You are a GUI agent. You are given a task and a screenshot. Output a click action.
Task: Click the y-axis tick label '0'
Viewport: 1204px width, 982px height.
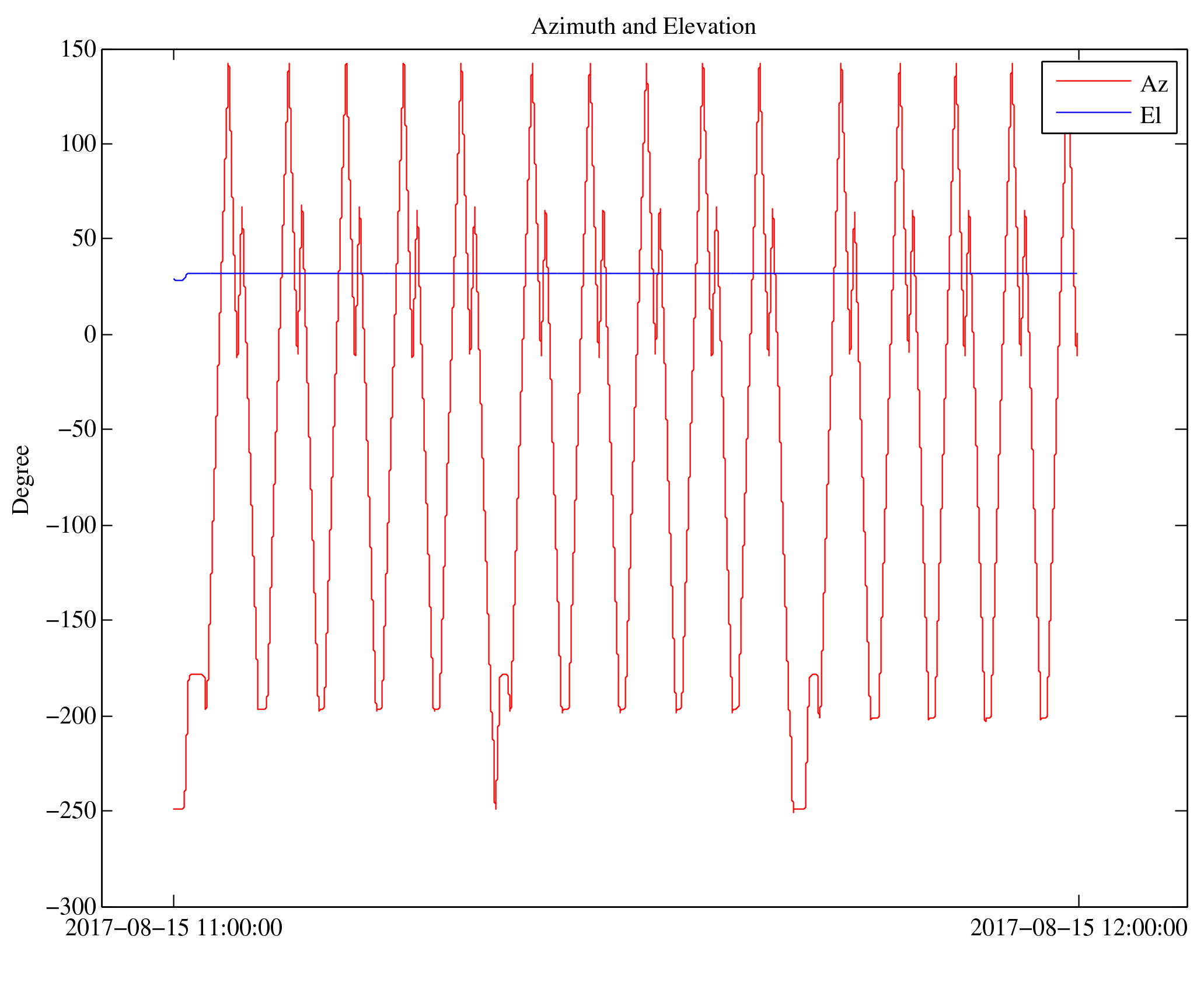(90, 335)
